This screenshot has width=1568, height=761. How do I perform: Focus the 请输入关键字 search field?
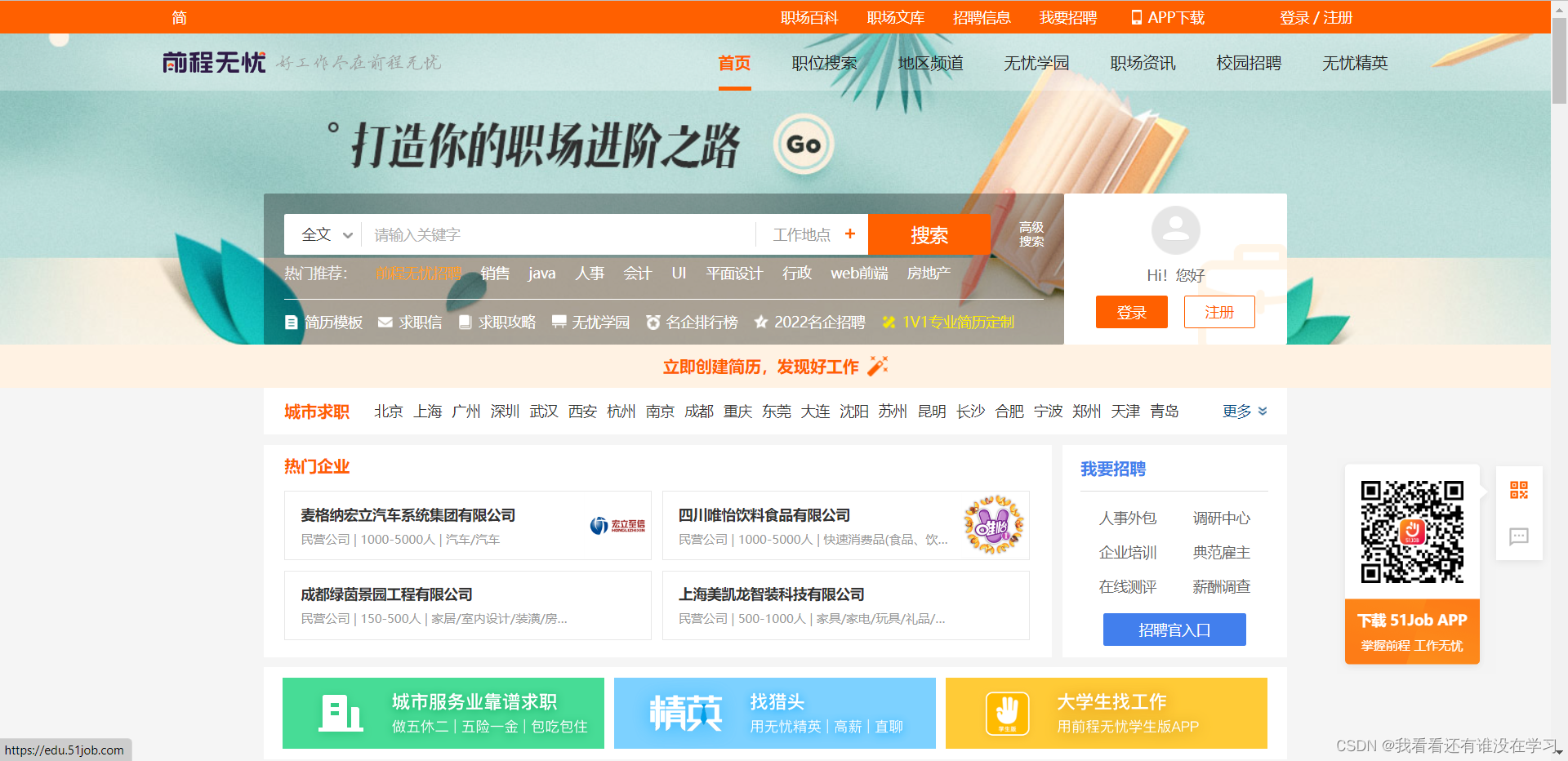(x=559, y=234)
